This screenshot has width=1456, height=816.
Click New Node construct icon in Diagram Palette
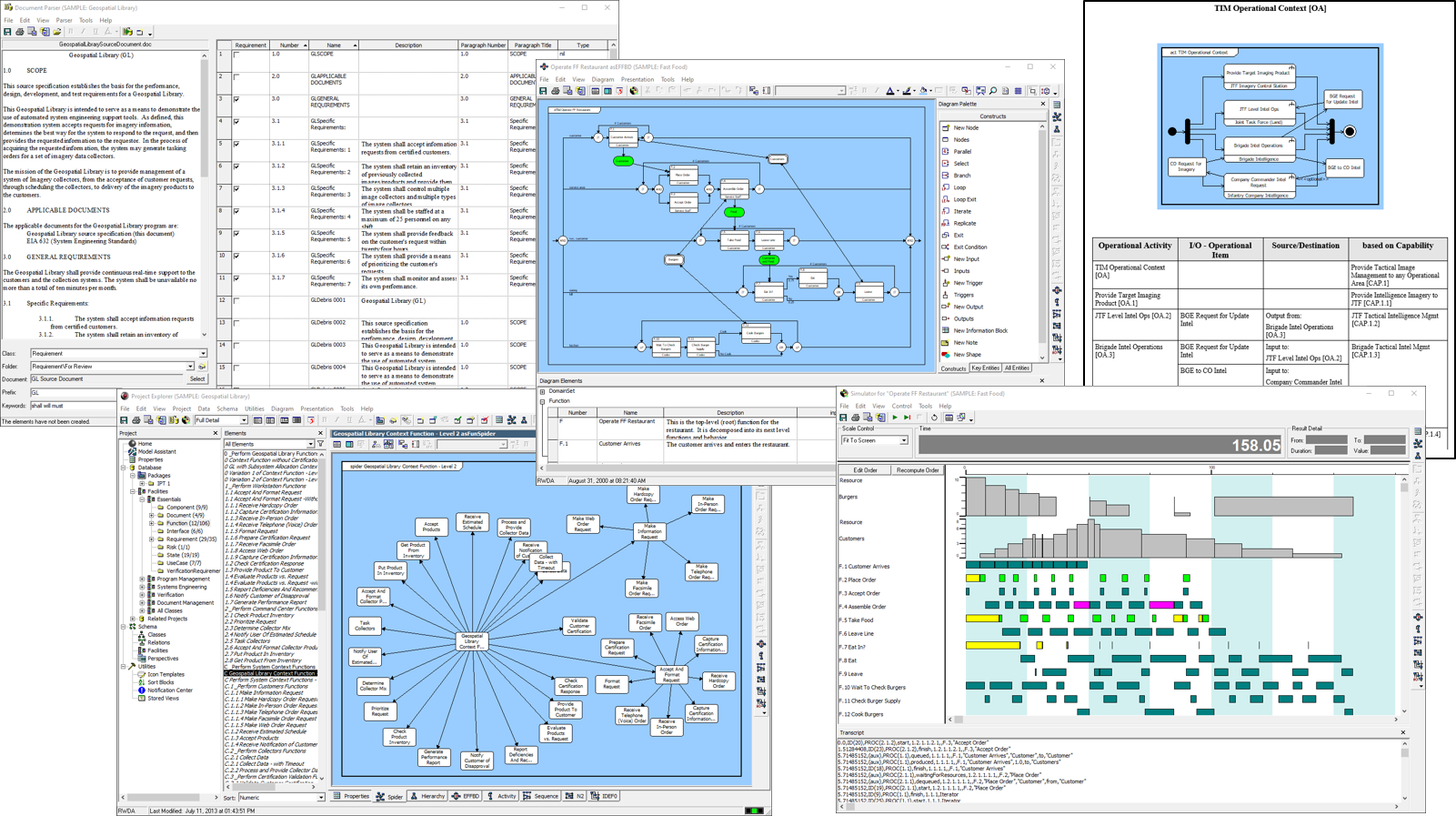pyautogui.click(x=946, y=128)
